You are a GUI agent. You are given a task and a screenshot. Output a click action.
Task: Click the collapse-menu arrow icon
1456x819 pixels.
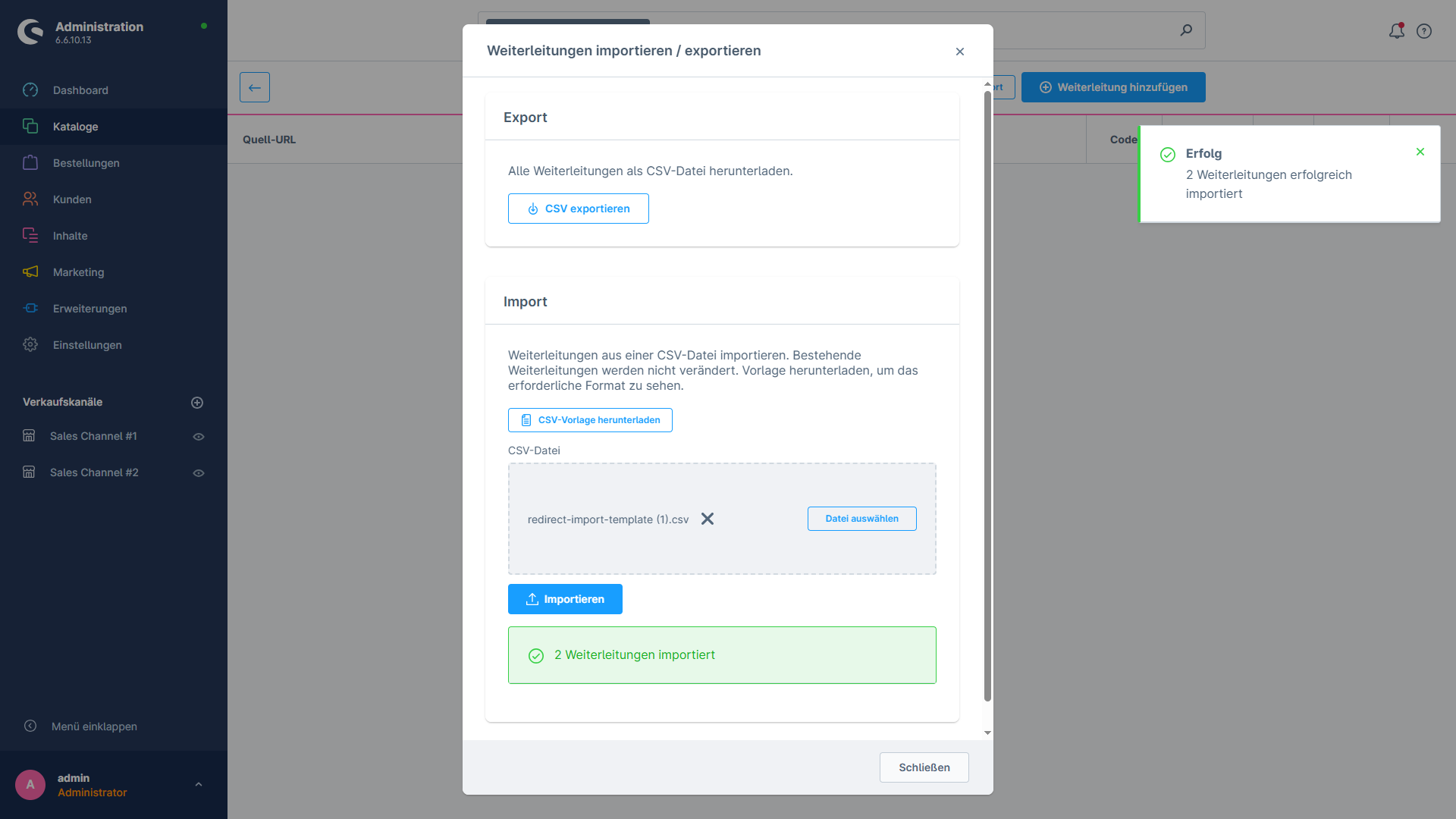[30, 726]
